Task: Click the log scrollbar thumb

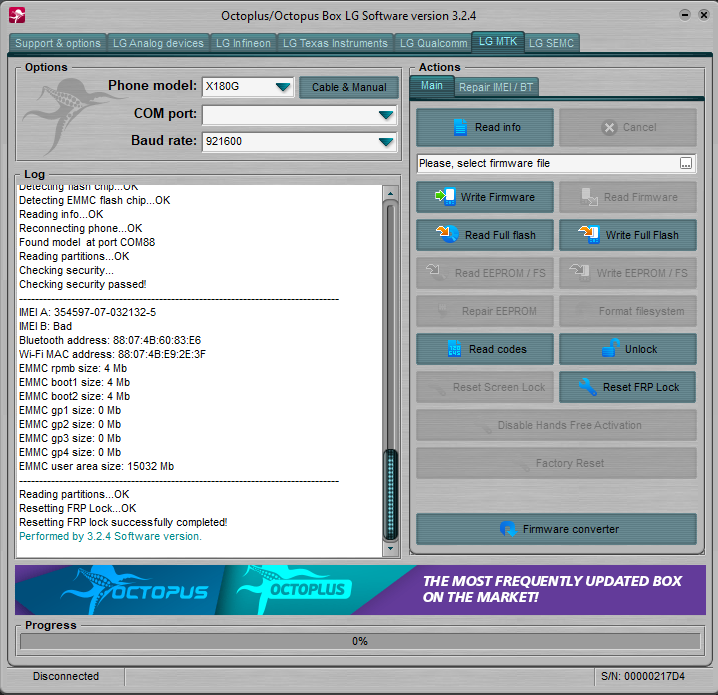Action: [391, 494]
